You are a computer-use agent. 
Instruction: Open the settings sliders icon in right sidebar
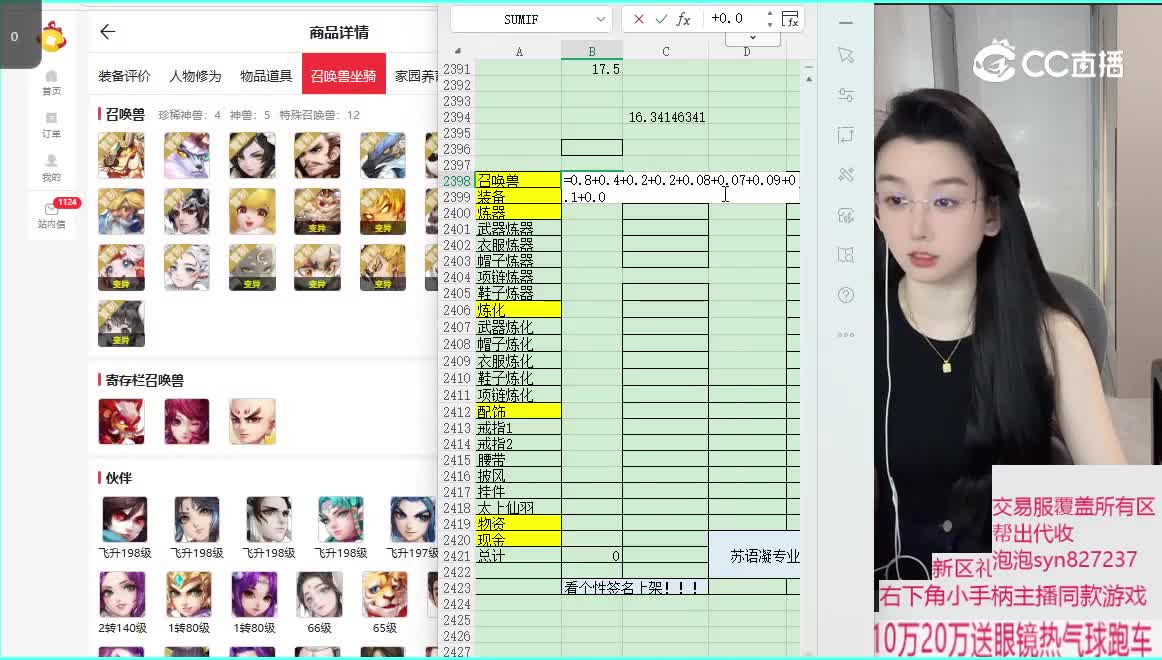pyautogui.click(x=846, y=94)
